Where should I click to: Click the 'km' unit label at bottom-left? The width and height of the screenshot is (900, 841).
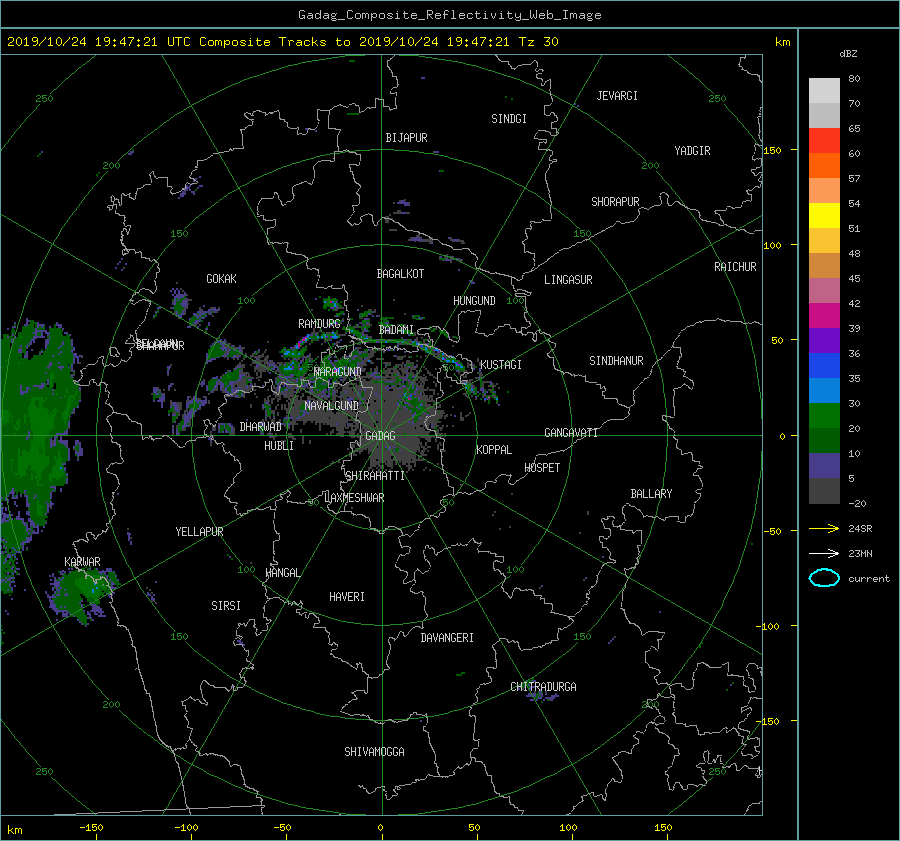coord(14,830)
